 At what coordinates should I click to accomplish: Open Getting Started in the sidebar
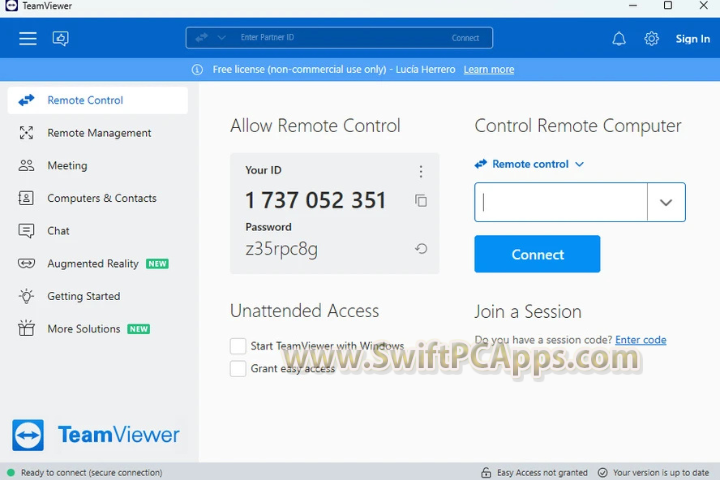tap(98, 296)
